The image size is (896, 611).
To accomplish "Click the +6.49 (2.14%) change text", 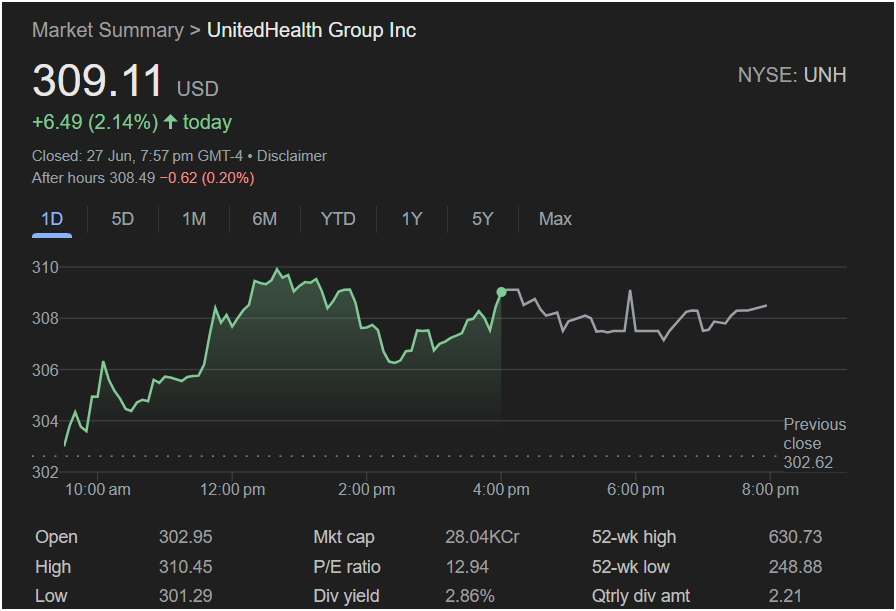I will click(95, 122).
